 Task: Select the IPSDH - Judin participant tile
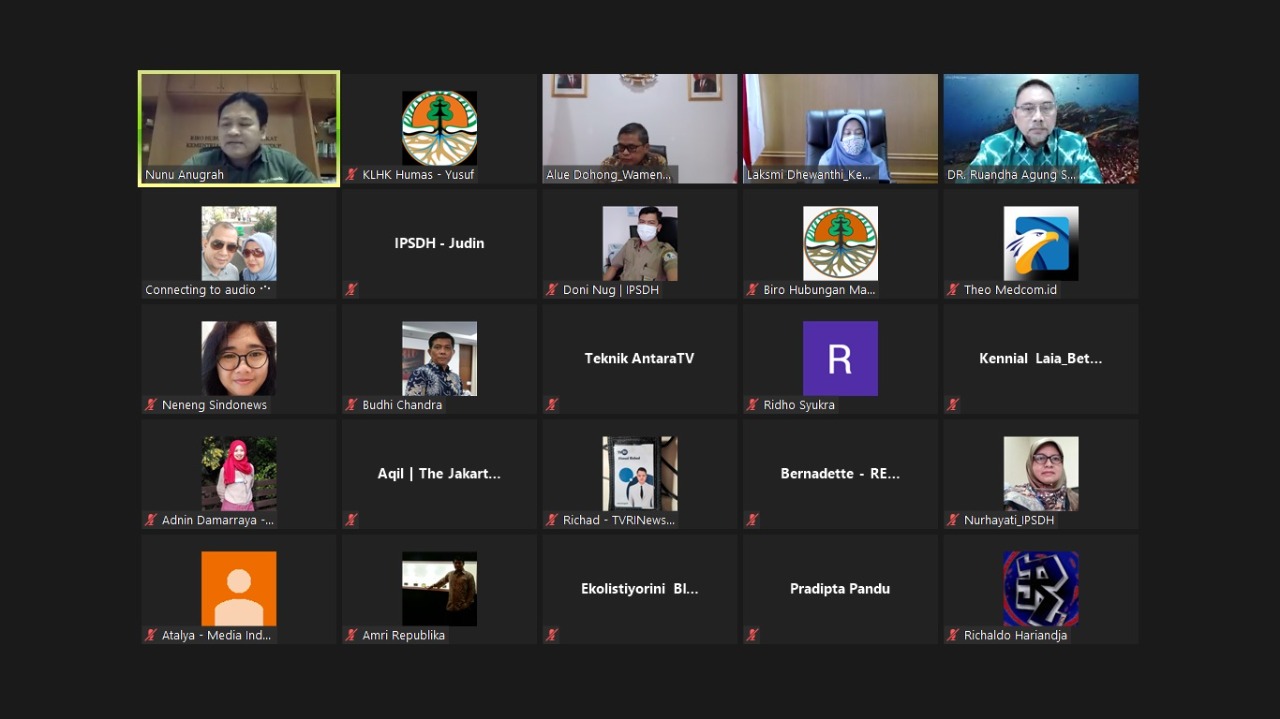[439, 243]
